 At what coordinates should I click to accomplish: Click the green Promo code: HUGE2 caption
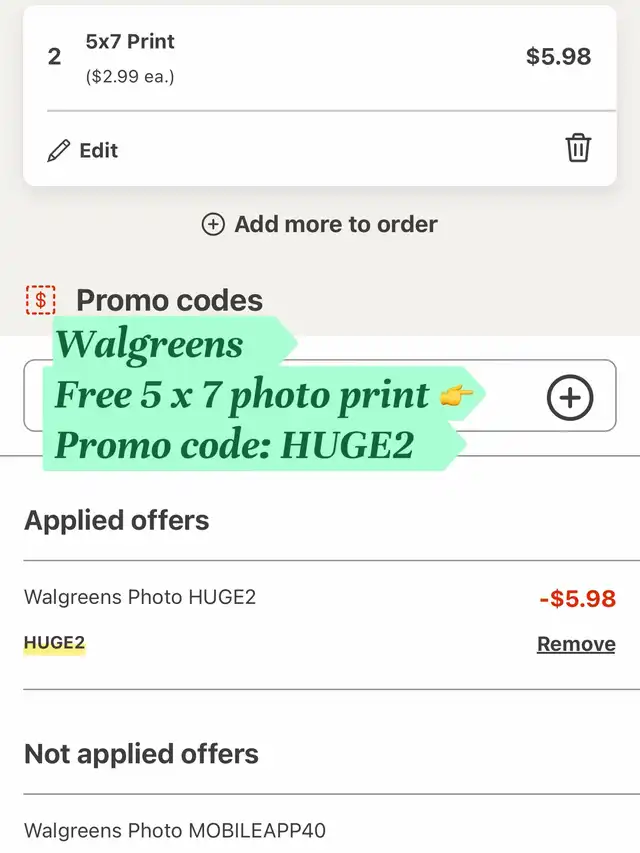tap(235, 445)
